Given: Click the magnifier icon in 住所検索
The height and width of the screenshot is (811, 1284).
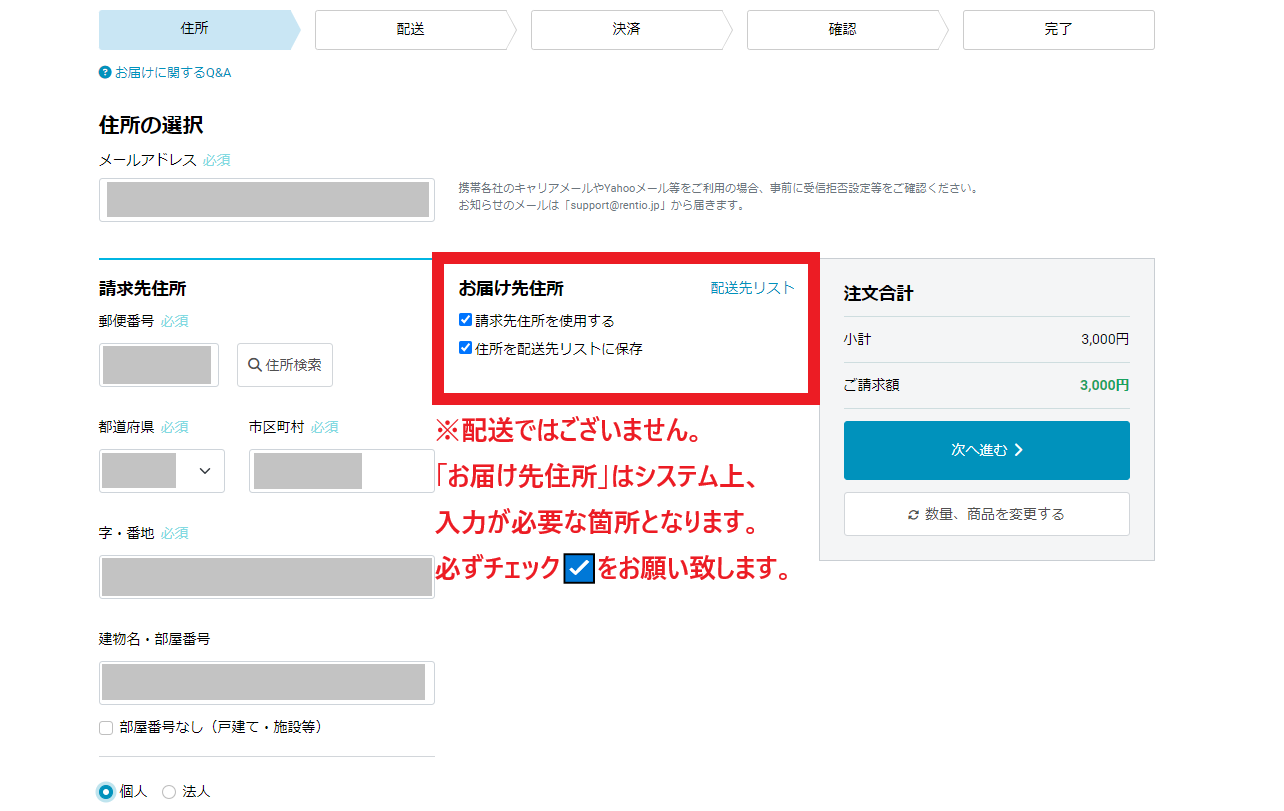Looking at the screenshot, I should pos(255,365).
